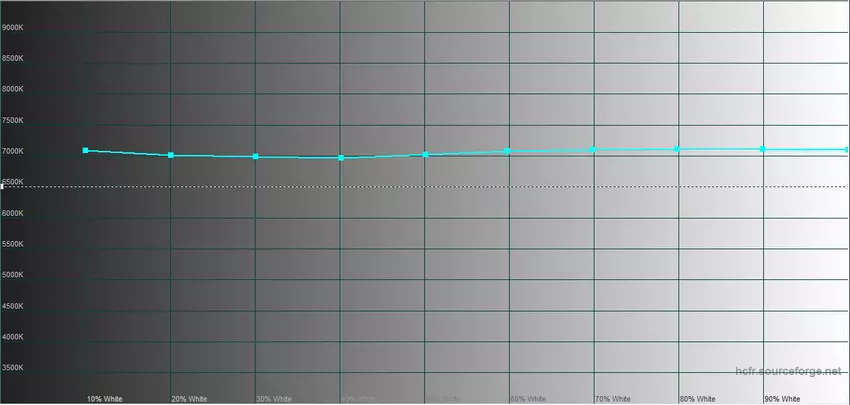The width and height of the screenshot is (850, 405).
Task: Select the lowest data point at 40% White
Action: pos(341,158)
